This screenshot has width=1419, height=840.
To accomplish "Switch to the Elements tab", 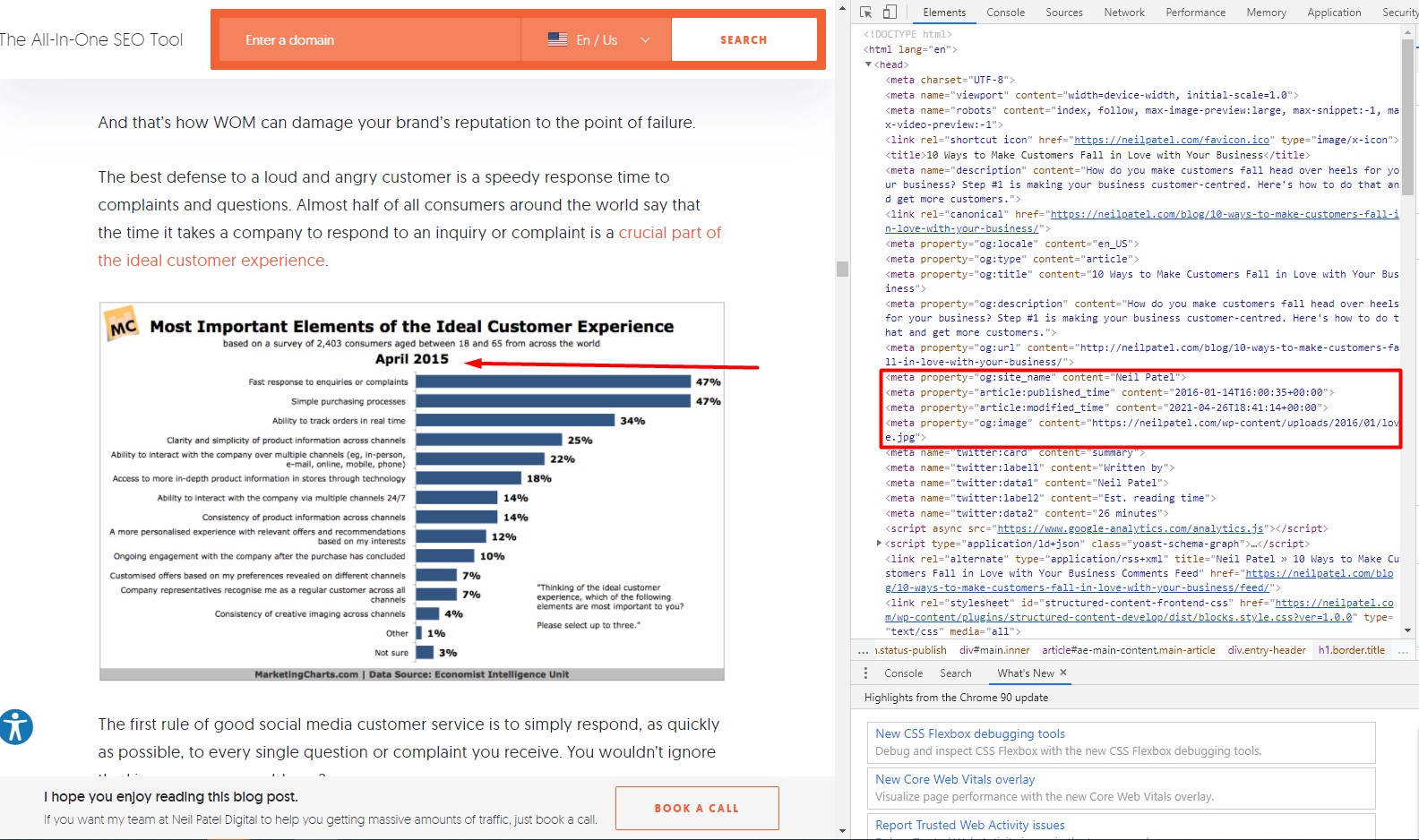I will pos(944,13).
